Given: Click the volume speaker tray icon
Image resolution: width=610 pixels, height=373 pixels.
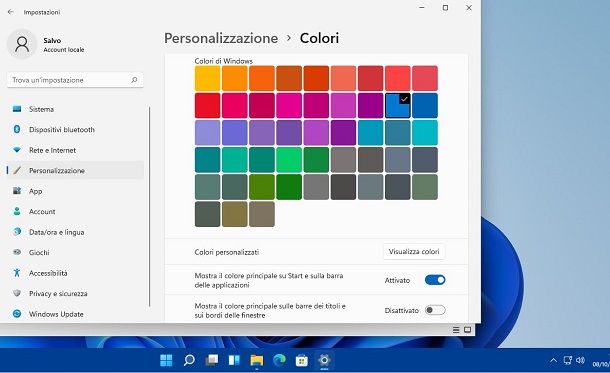Looking at the screenshot, I should (x=580, y=360).
